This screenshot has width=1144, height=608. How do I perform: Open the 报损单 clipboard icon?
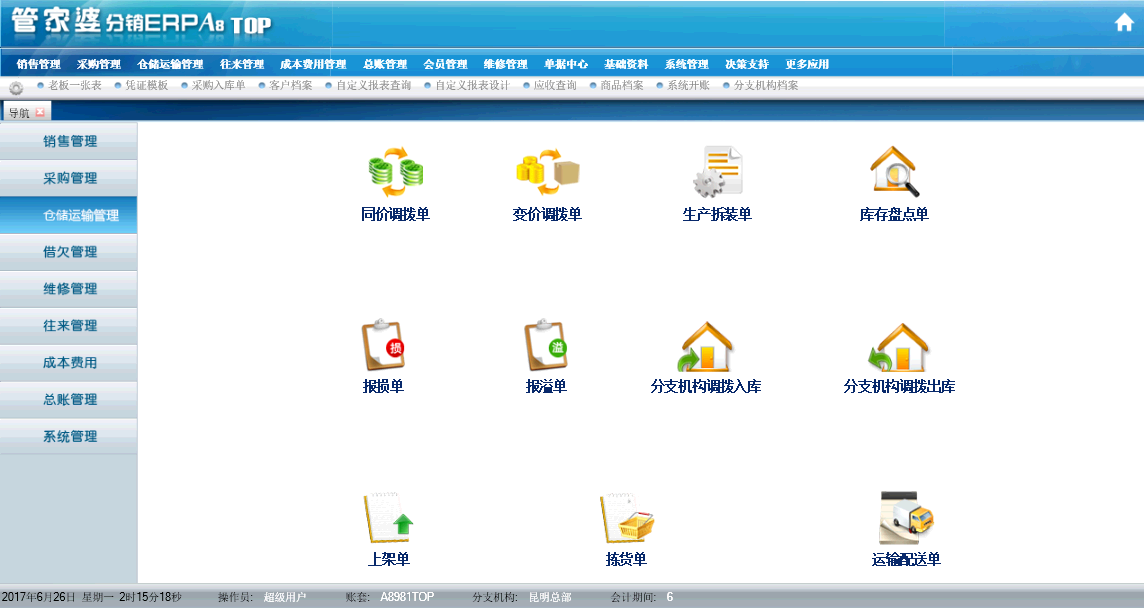coord(383,345)
